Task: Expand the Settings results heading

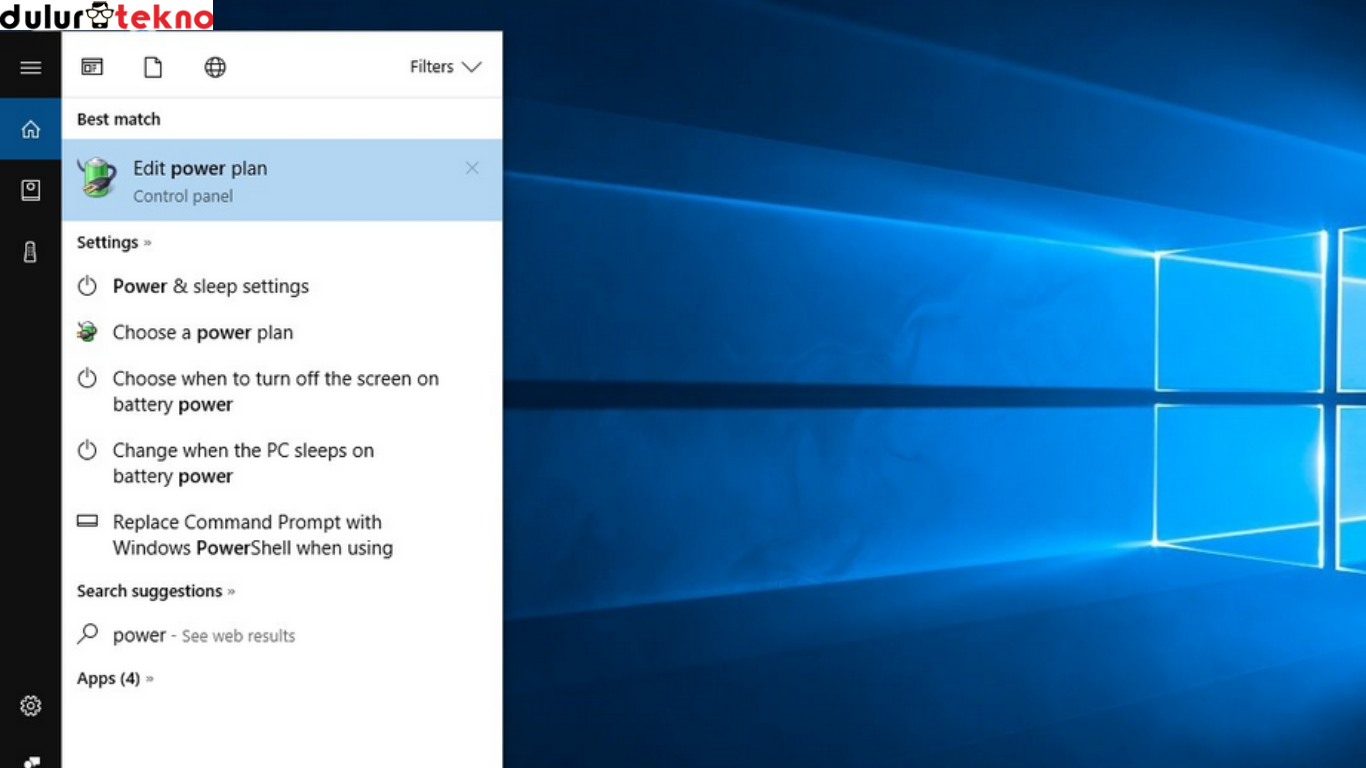Action: tap(114, 242)
